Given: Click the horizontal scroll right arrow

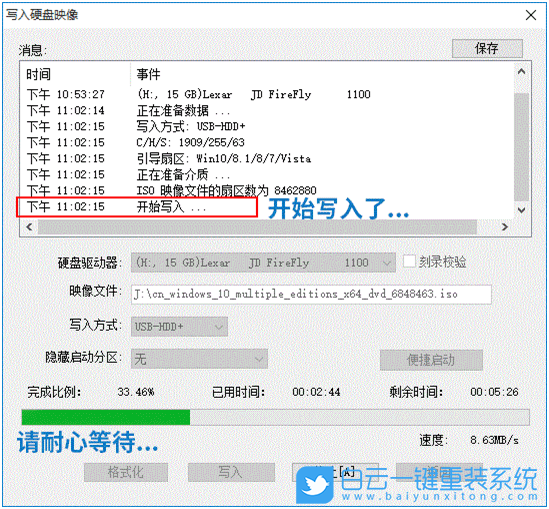Looking at the screenshot, I should 505,227.
